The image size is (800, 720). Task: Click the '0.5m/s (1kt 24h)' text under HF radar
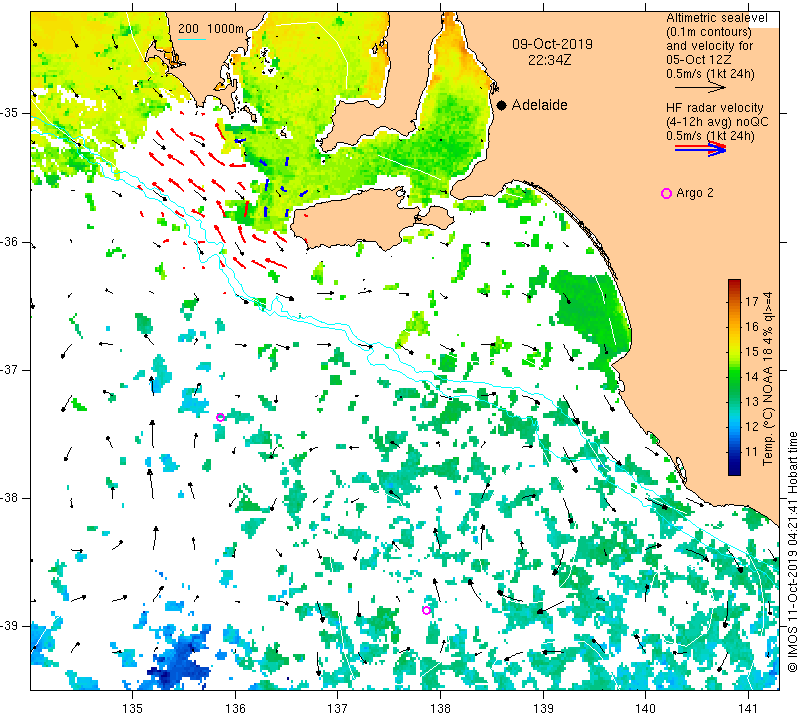[x=710, y=136]
